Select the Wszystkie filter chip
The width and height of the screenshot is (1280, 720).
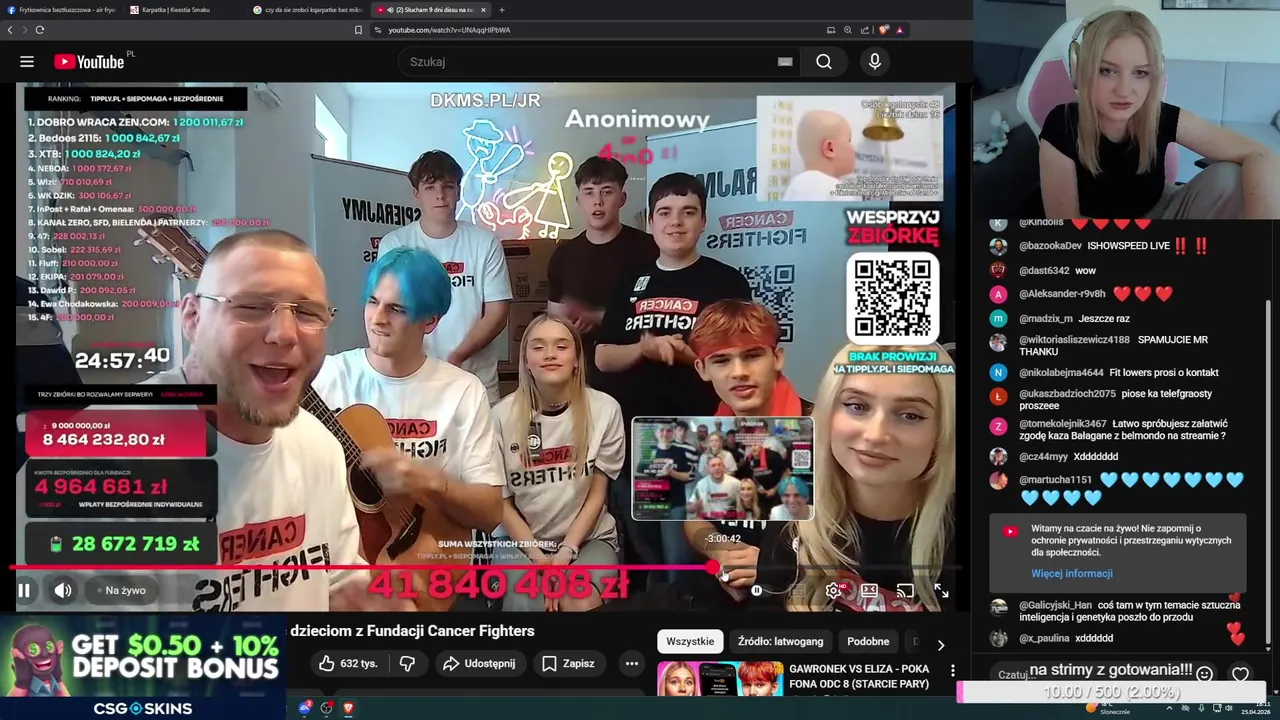pyautogui.click(x=690, y=641)
